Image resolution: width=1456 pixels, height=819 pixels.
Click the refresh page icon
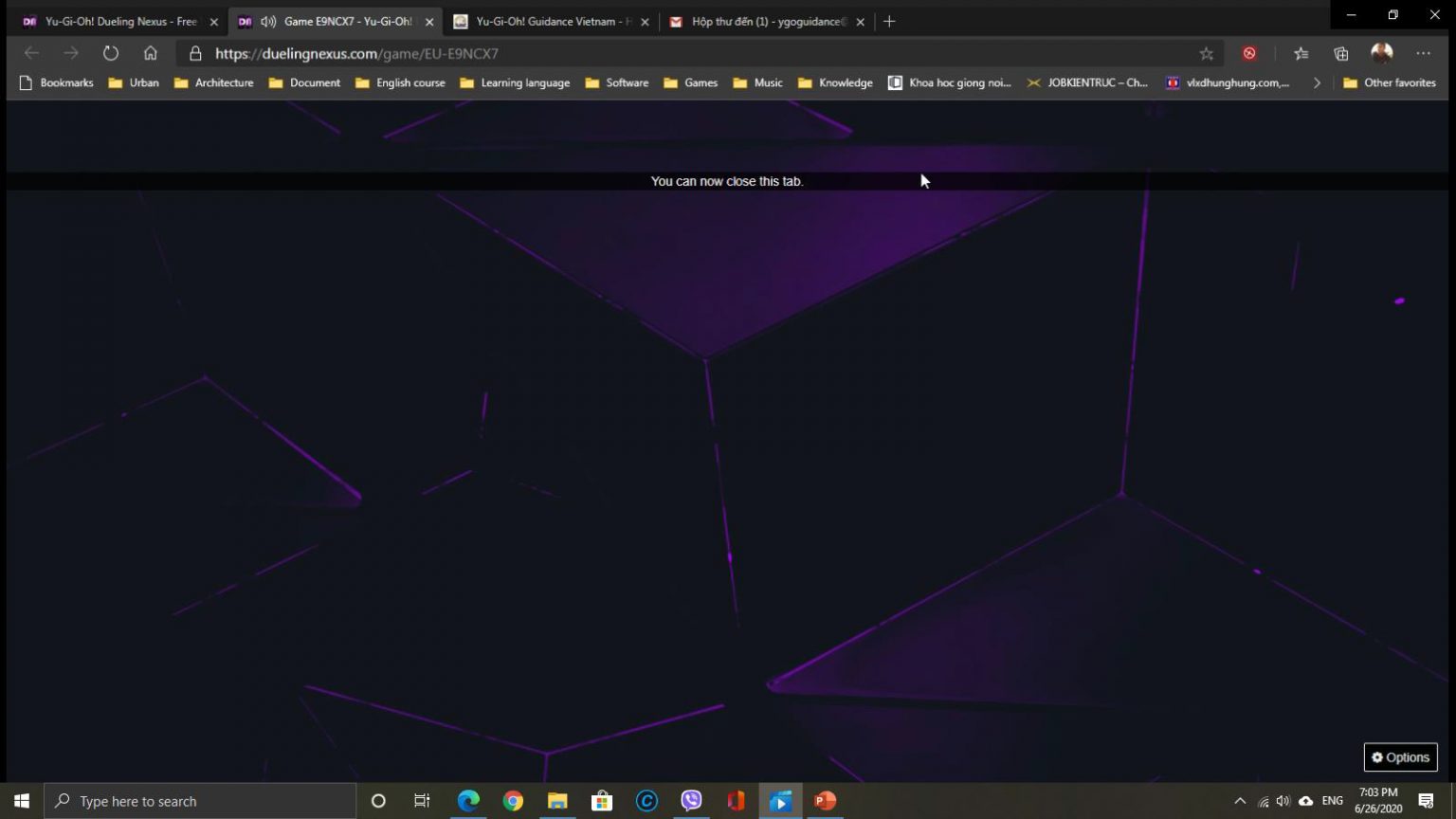tap(111, 53)
